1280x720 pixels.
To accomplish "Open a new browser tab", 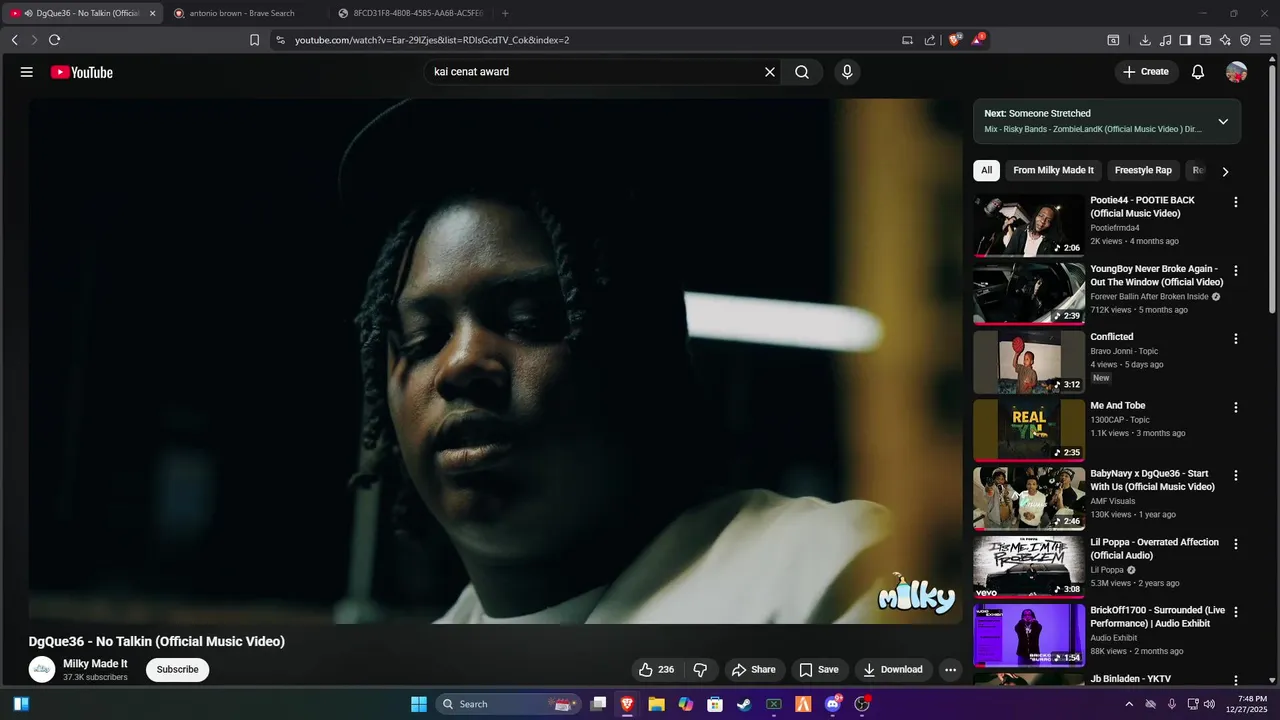I will pyautogui.click(x=505, y=13).
